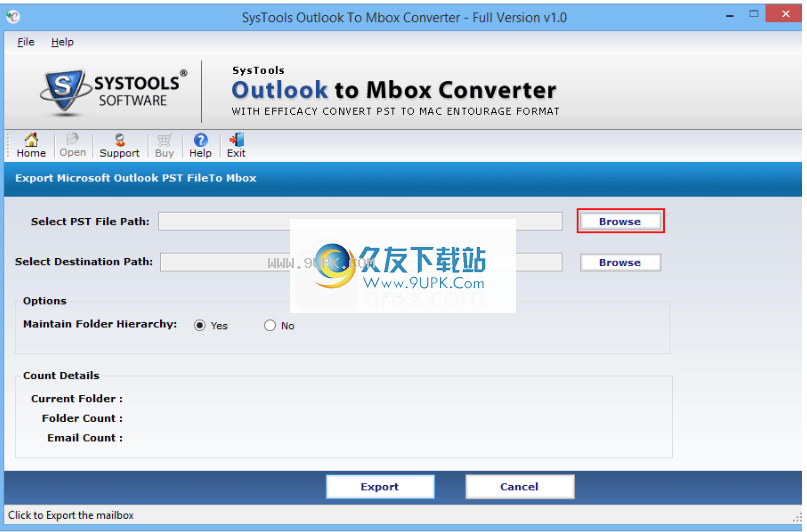Click 'Click to Export the mailbox' status text
The width and height of the screenshot is (807, 532).
coord(71,515)
